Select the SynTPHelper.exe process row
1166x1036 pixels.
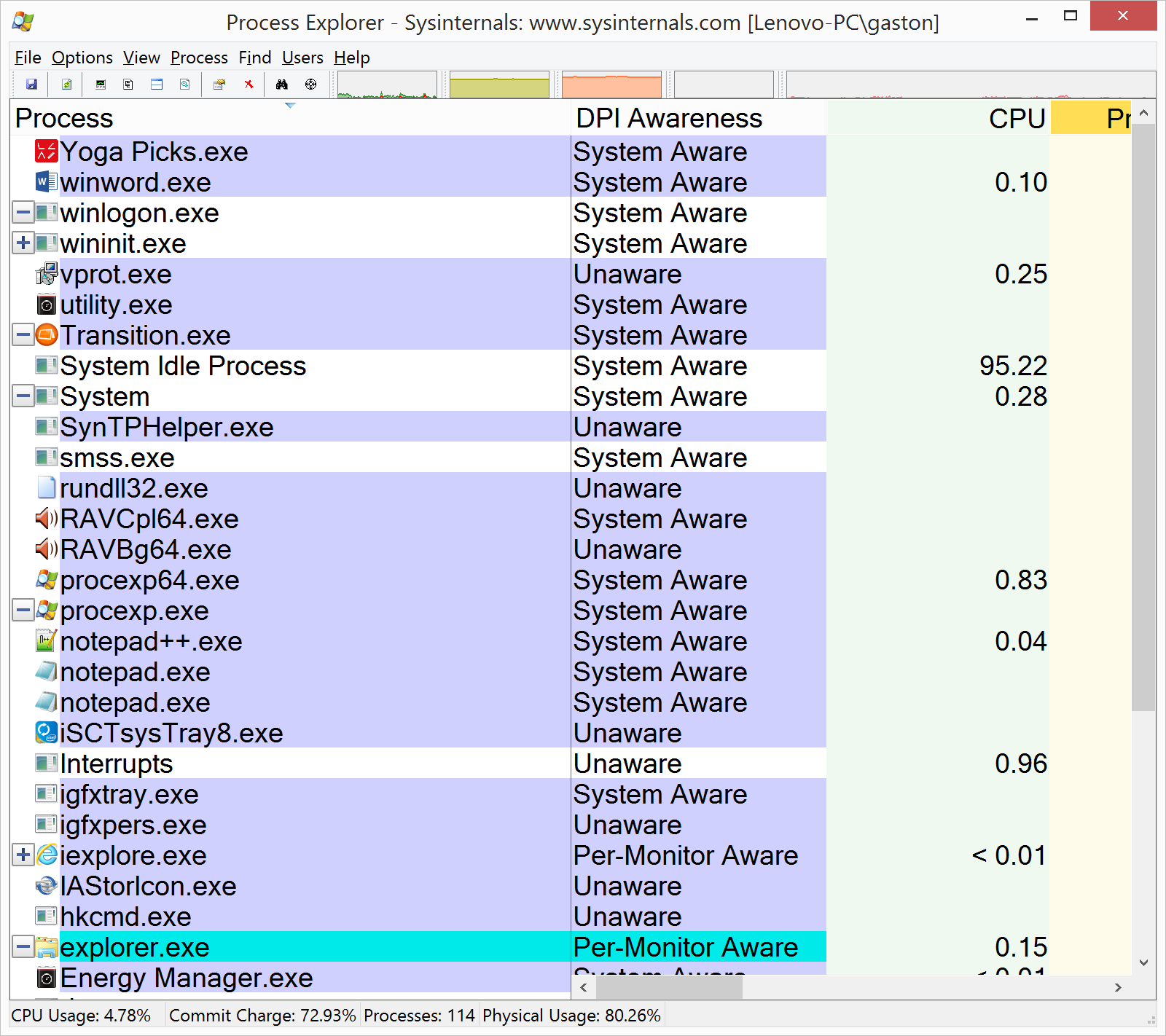click(x=571, y=427)
